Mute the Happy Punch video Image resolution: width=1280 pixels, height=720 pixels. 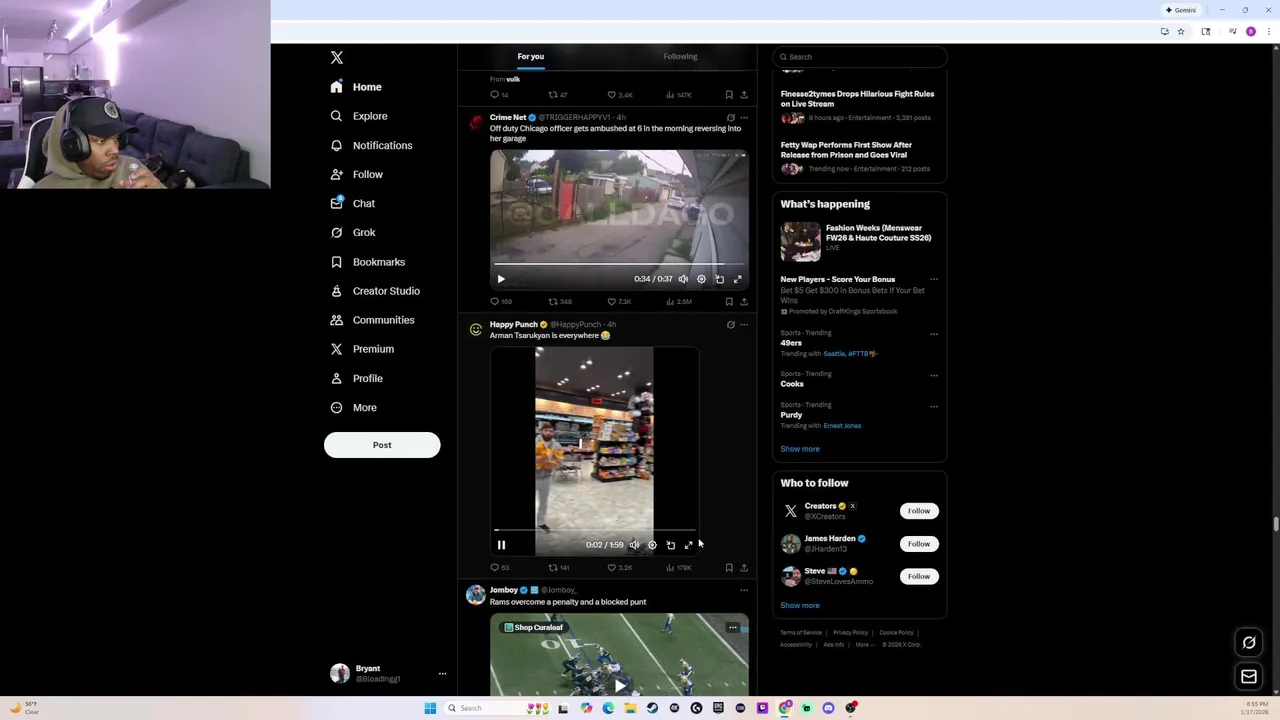[634, 545]
